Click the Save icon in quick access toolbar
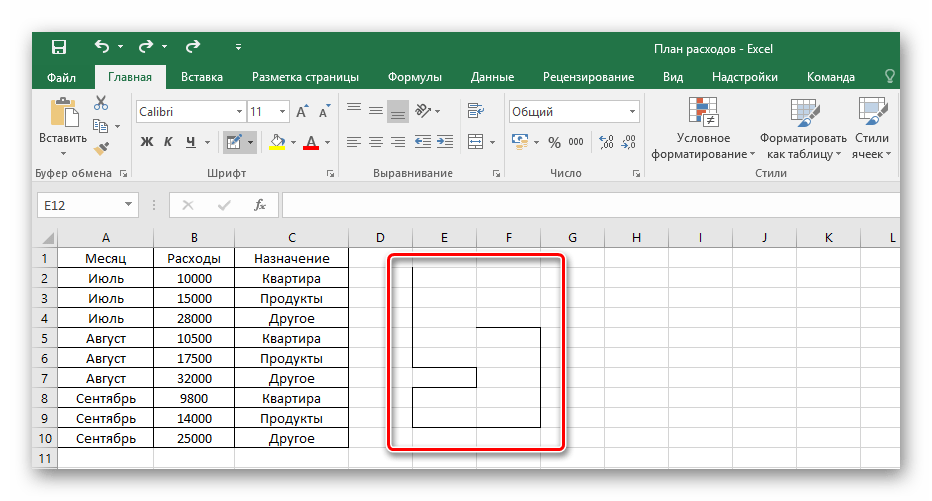Image resolution: width=932 pixels, height=501 pixels. [59, 47]
